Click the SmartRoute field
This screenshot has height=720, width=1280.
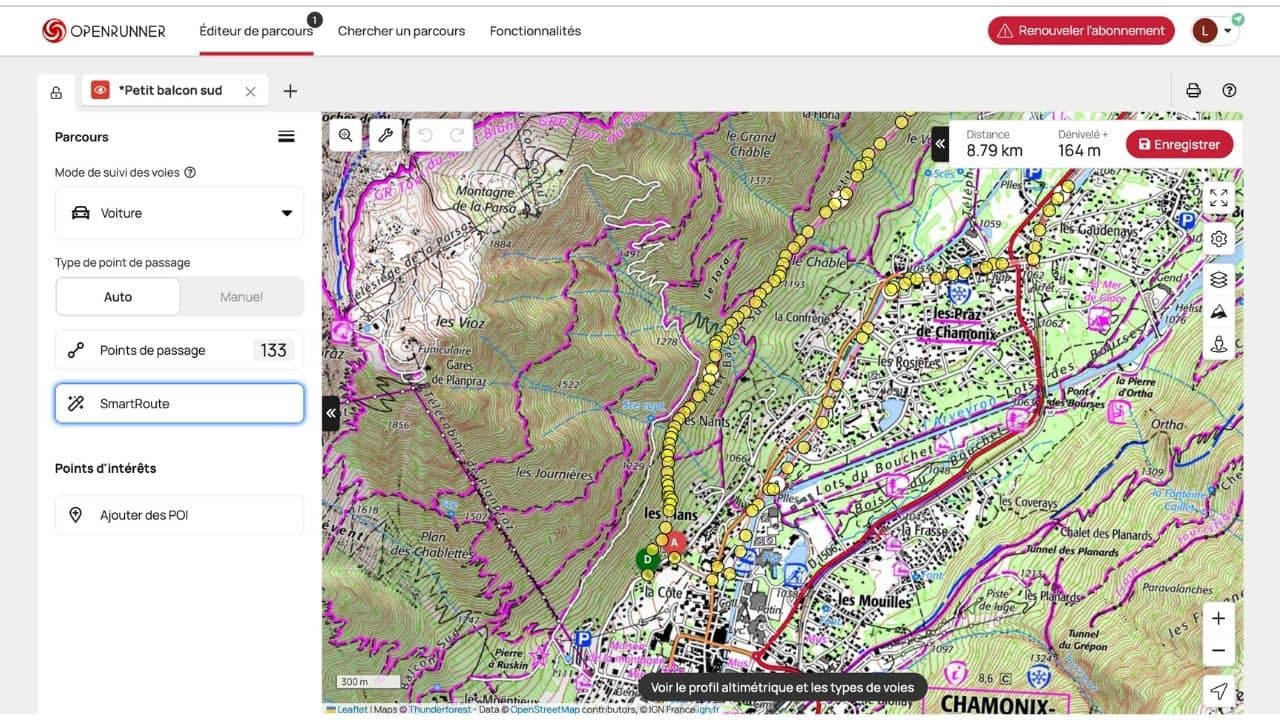pyautogui.click(x=179, y=404)
